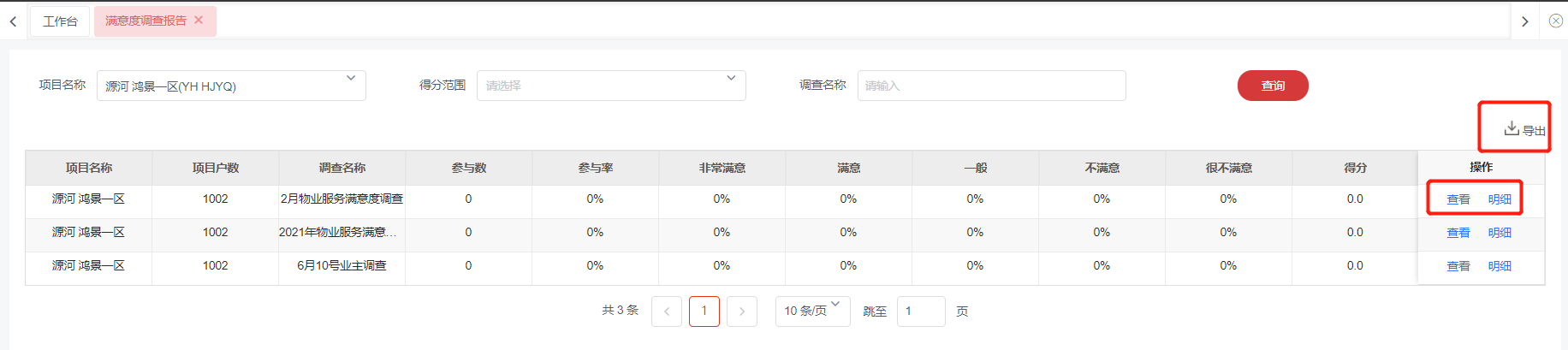
Task: Go to the next page arrow
Action: coord(742,311)
